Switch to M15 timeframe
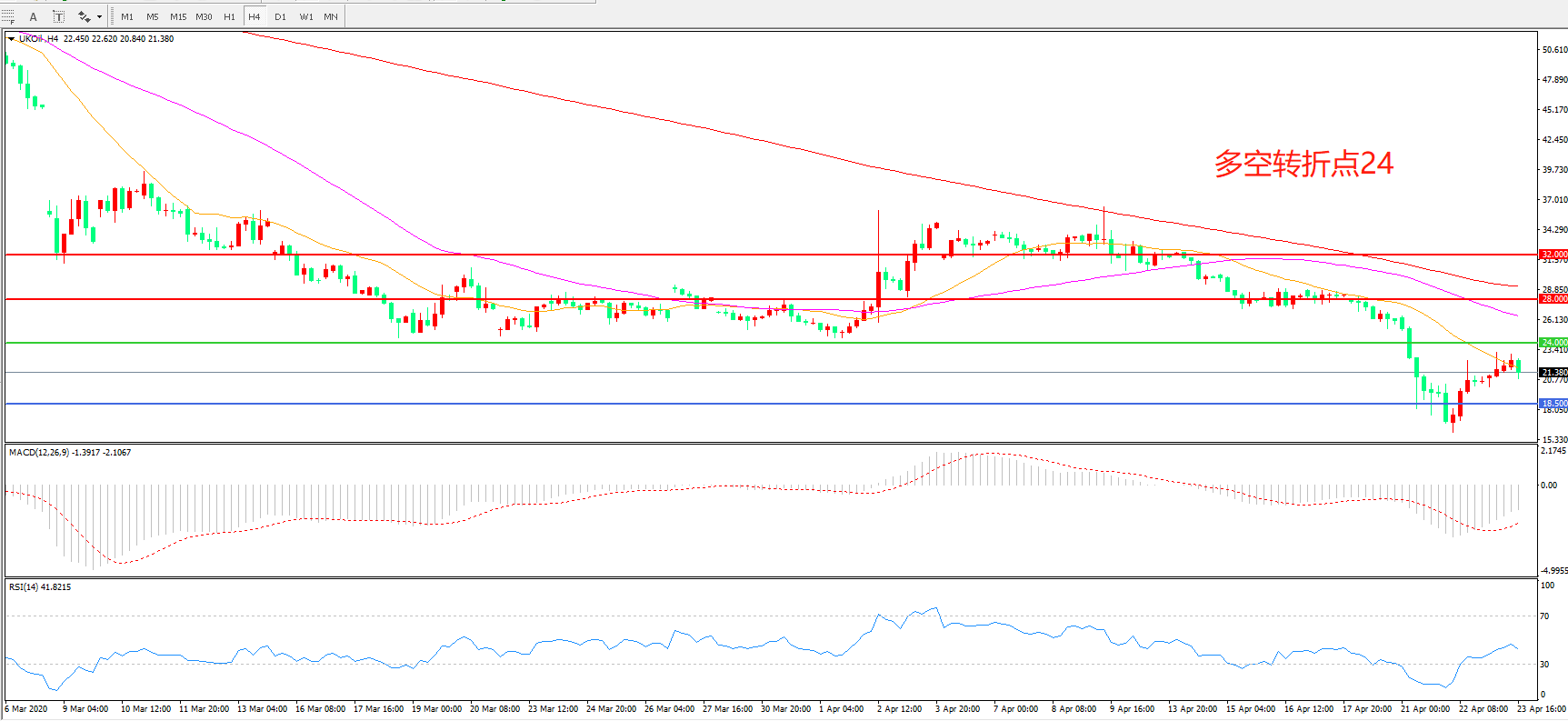 click(x=178, y=16)
